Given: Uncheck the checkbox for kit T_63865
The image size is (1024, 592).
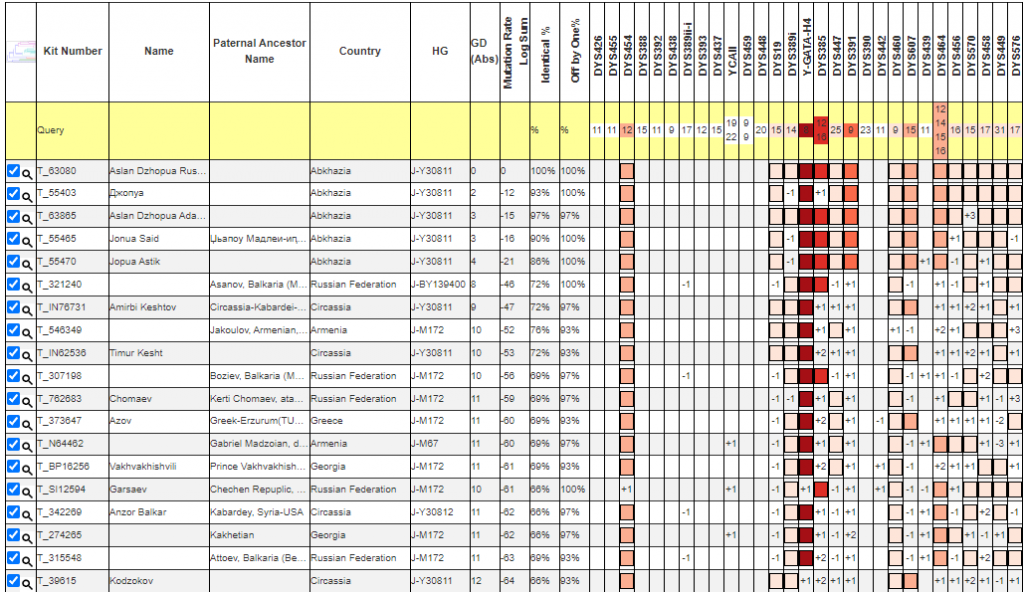Looking at the screenshot, I should click(13, 216).
